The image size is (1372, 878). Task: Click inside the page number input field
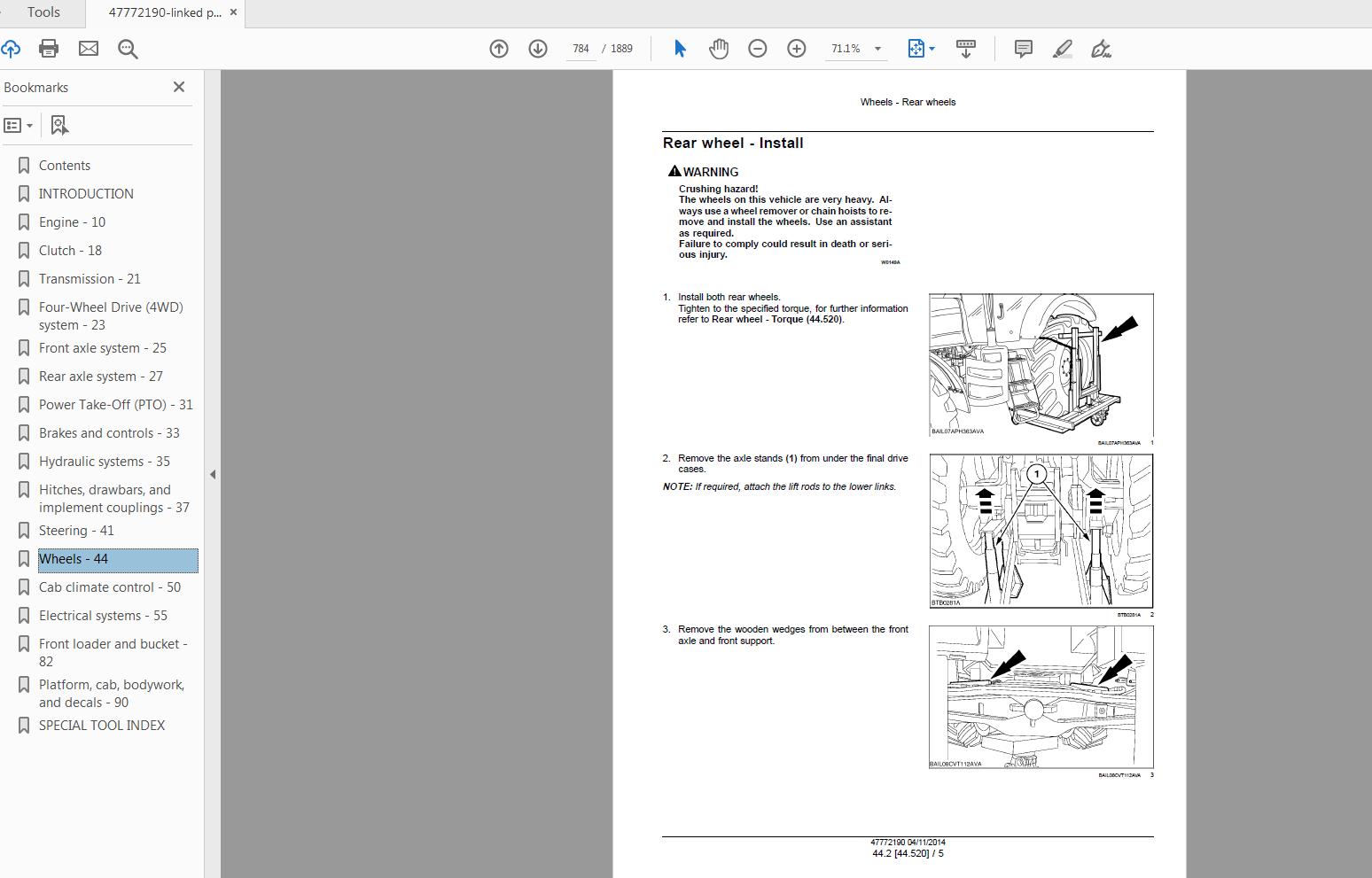tap(581, 49)
